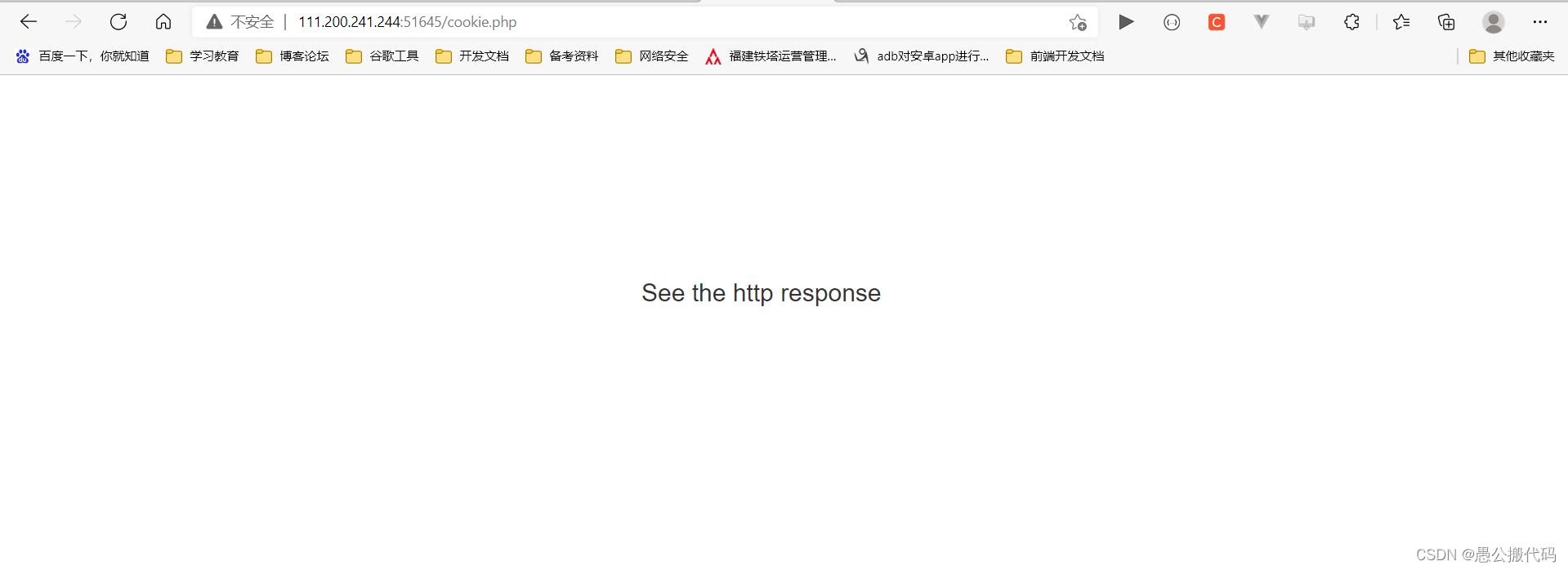Open the 开发文档 bookmark folder
Viewport: 1568px width, 570px height.
[x=472, y=56]
